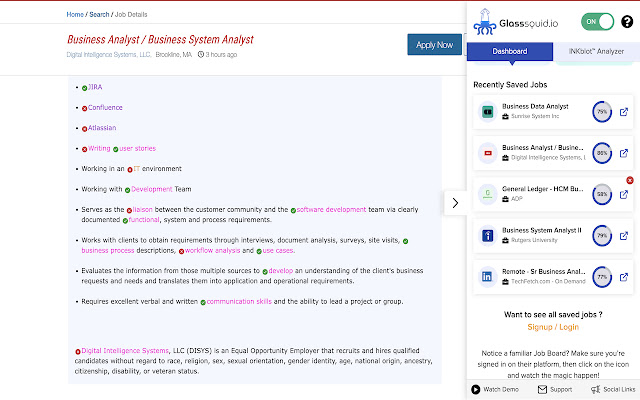Open Business Data Analyst job in new tab
This screenshot has height=400, width=640.
click(624, 112)
